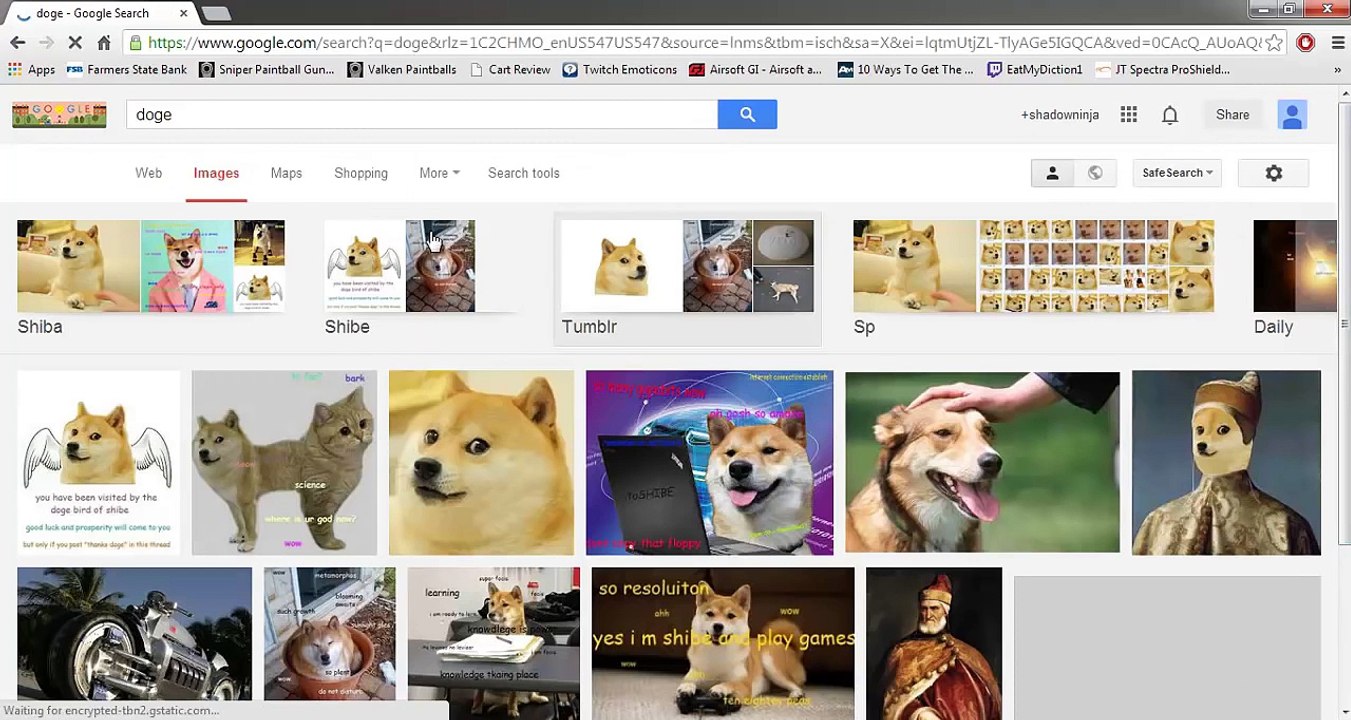Open the doge-faced cat image
This screenshot has height=720, width=1351.
284,463
